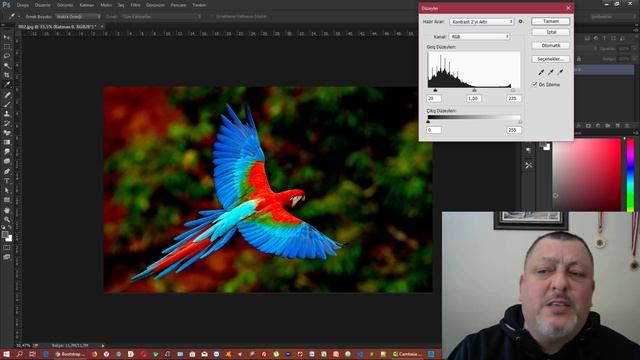640x360 pixels.
Task: Open the Kanal channel dropdown
Action: (480, 37)
